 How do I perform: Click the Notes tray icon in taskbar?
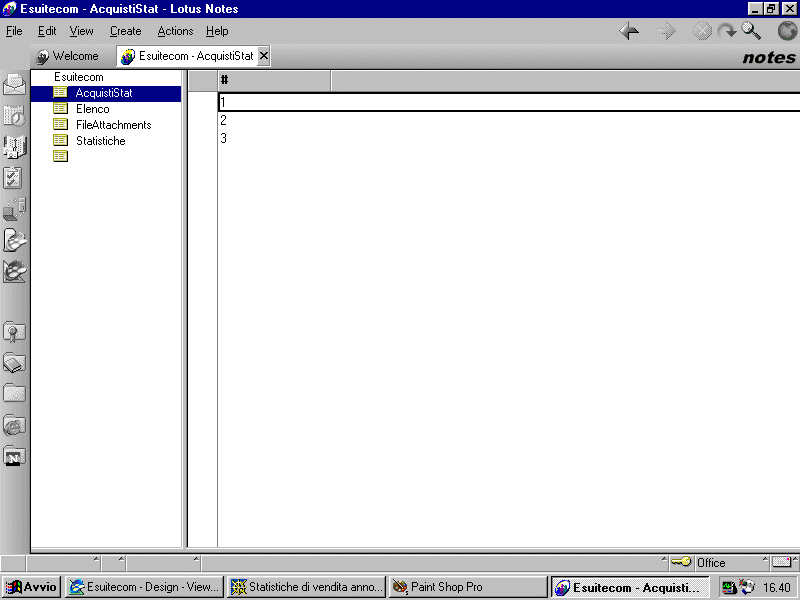[x=747, y=587]
